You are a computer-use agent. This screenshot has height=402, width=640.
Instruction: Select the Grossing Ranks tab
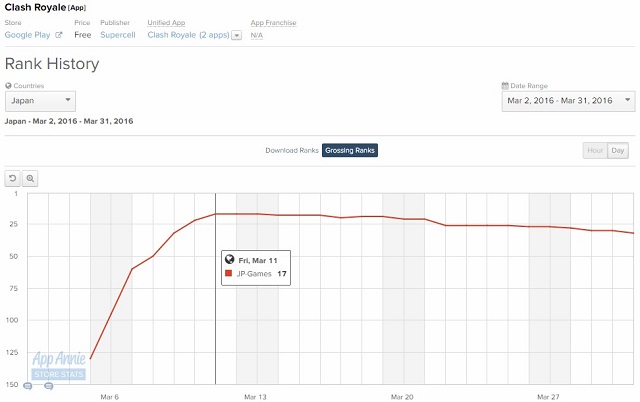pos(350,150)
